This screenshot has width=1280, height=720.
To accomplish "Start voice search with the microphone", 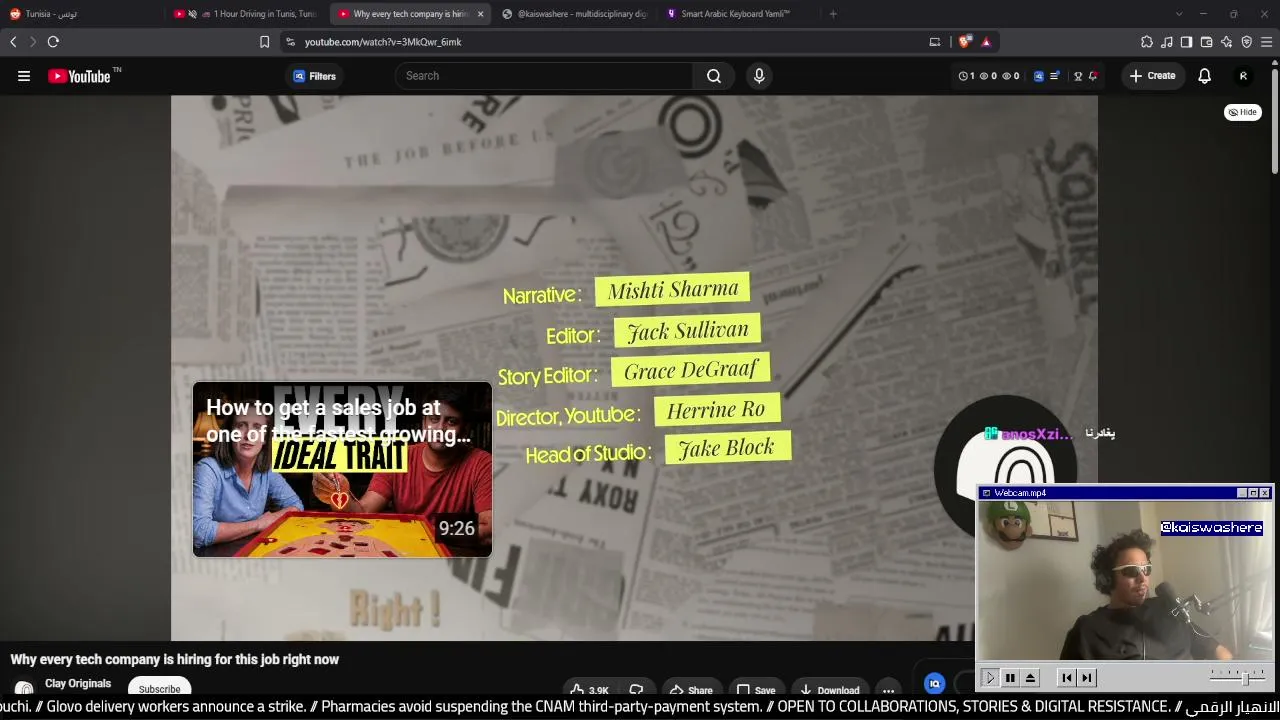I will [x=759, y=76].
